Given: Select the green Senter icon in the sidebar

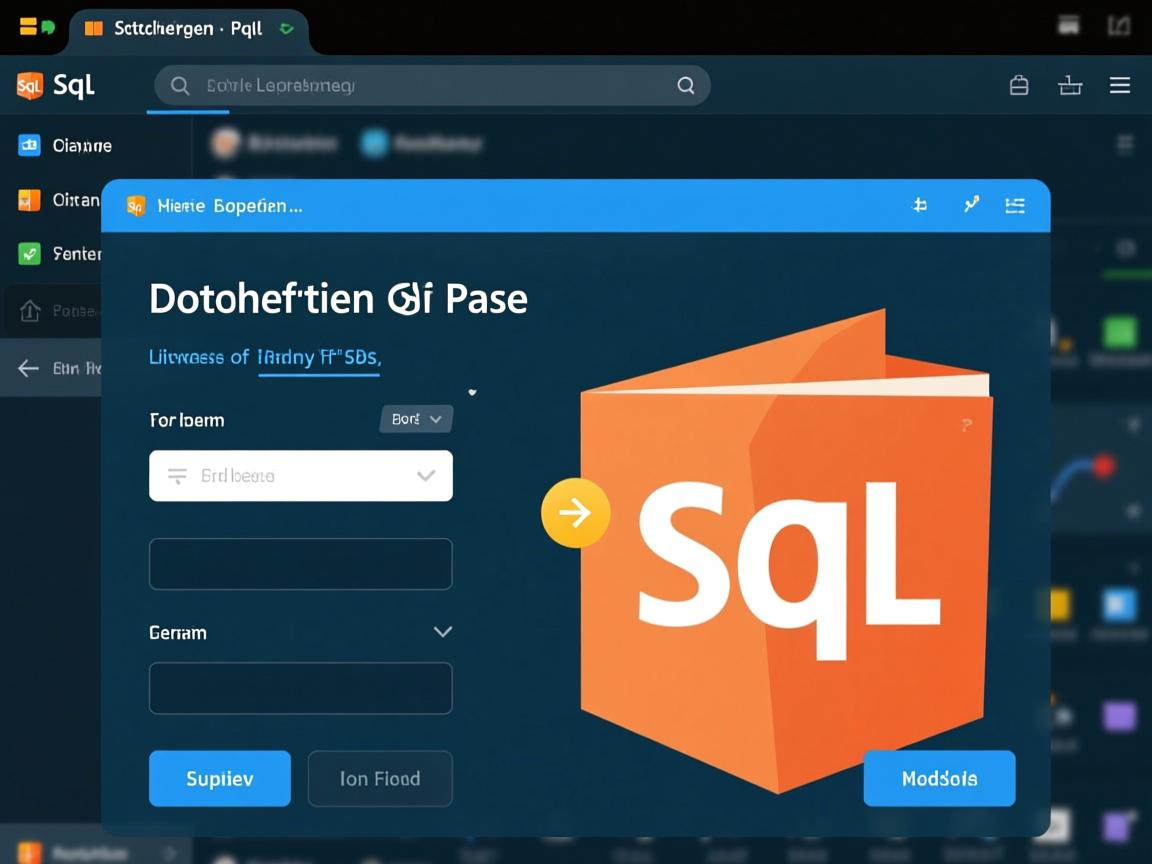Looking at the screenshot, I should coord(31,253).
